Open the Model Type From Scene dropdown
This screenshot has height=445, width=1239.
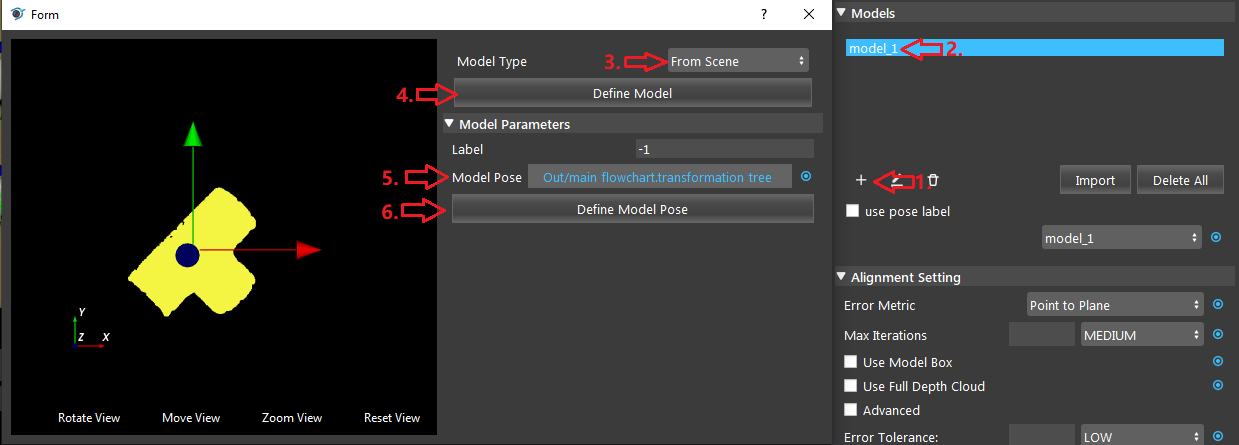738,61
